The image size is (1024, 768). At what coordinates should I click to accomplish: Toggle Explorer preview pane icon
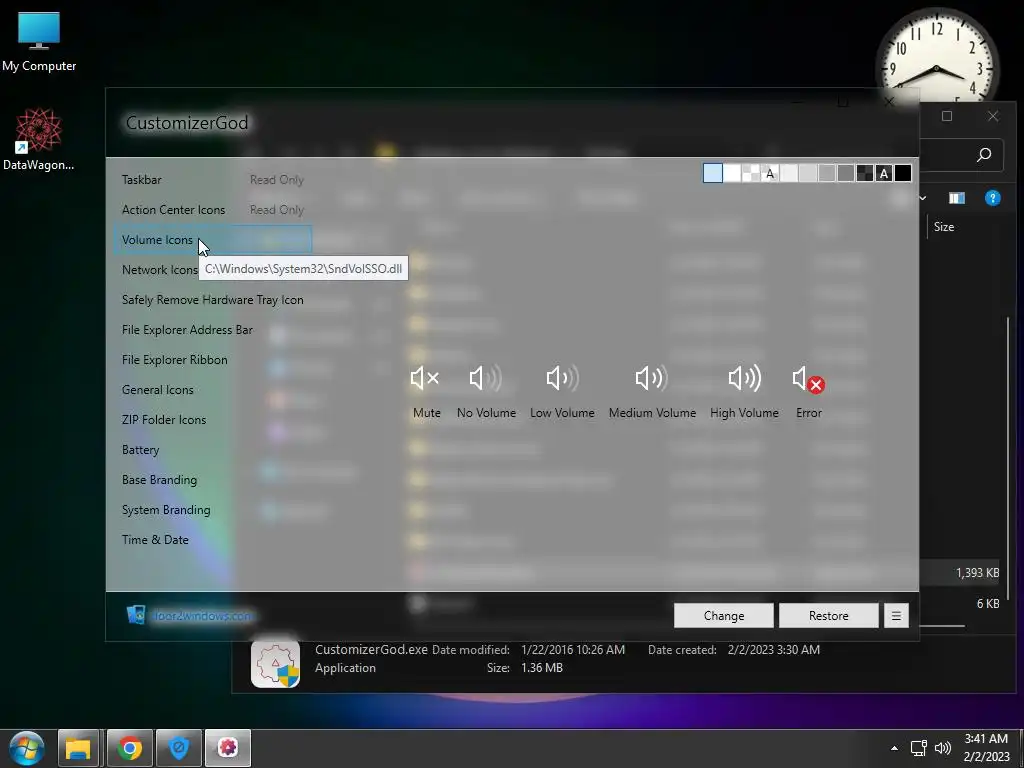coord(957,198)
